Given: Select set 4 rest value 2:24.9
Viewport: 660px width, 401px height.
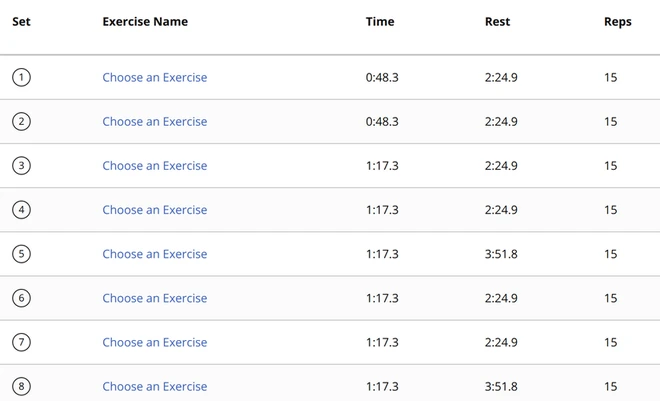Looking at the screenshot, I should [501, 210].
